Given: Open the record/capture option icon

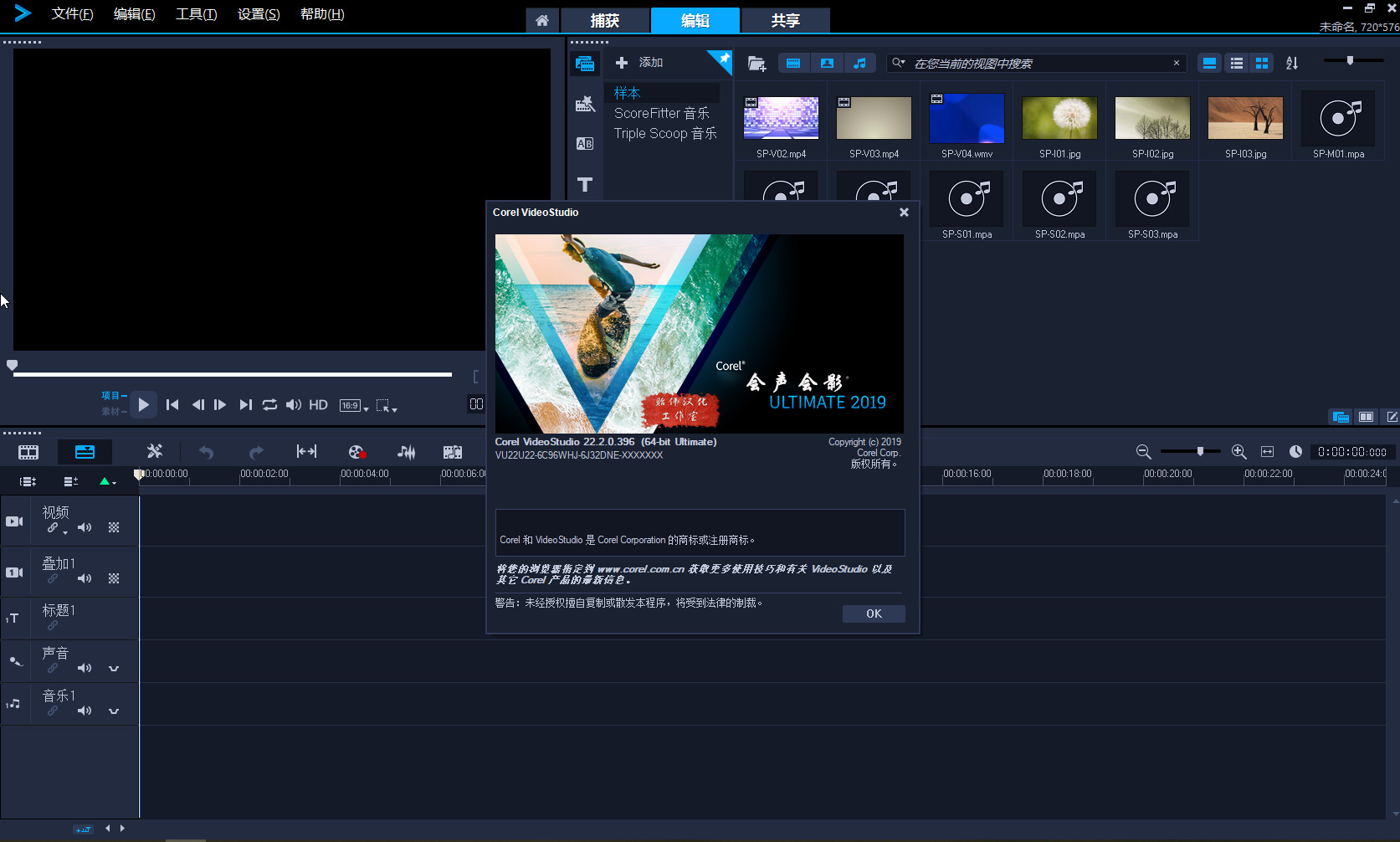Looking at the screenshot, I should click(x=357, y=452).
